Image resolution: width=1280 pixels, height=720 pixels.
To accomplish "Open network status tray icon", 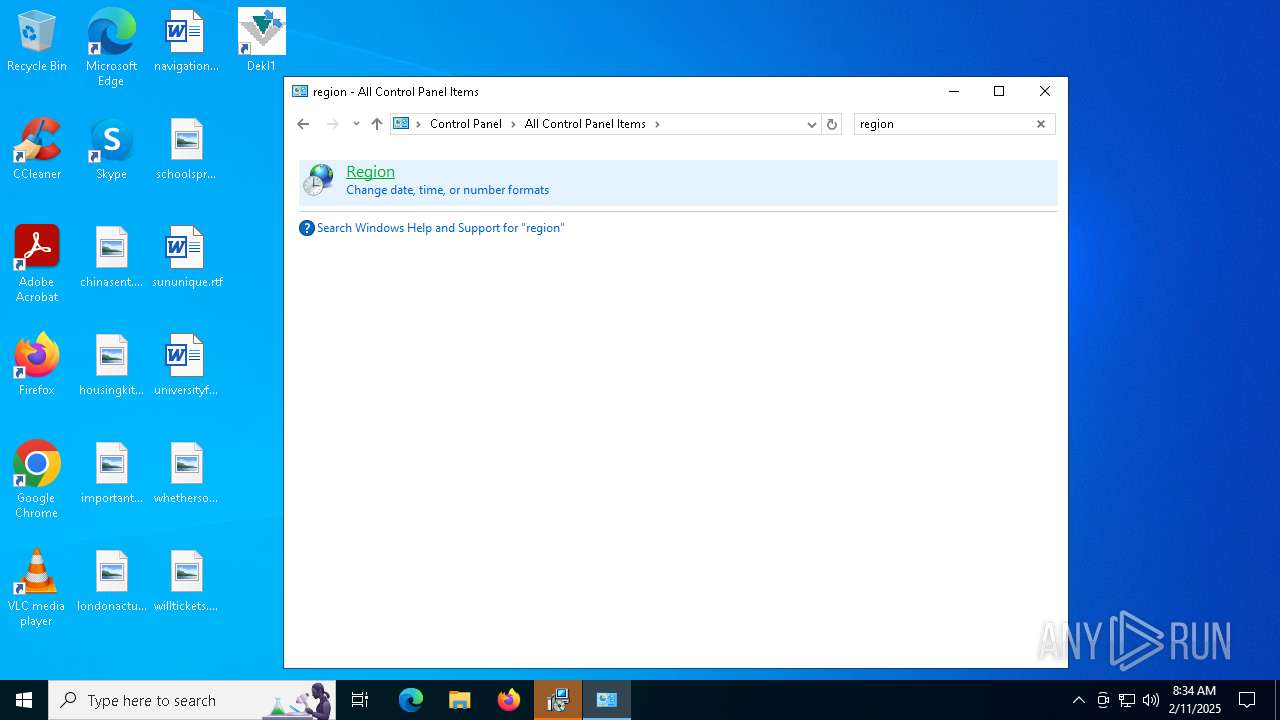I will pyautogui.click(x=1127, y=700).
